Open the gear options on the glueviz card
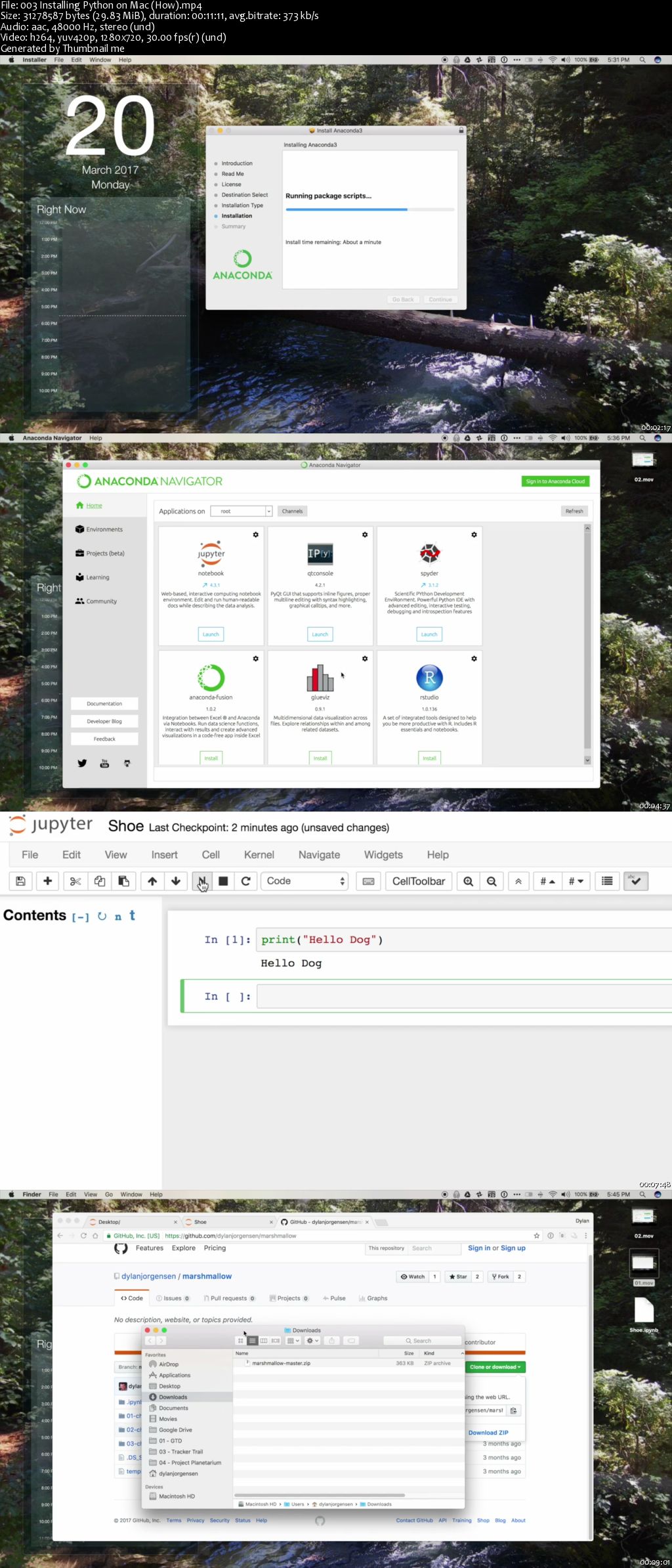The image size is (672, 1568). [365, 659]
